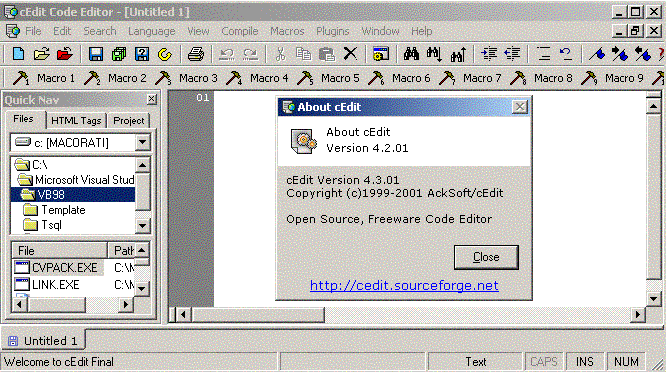This screenshot has width=666, height=372.
Task: Click the paste clipboard toolbar icon
Action: point(327,54)
